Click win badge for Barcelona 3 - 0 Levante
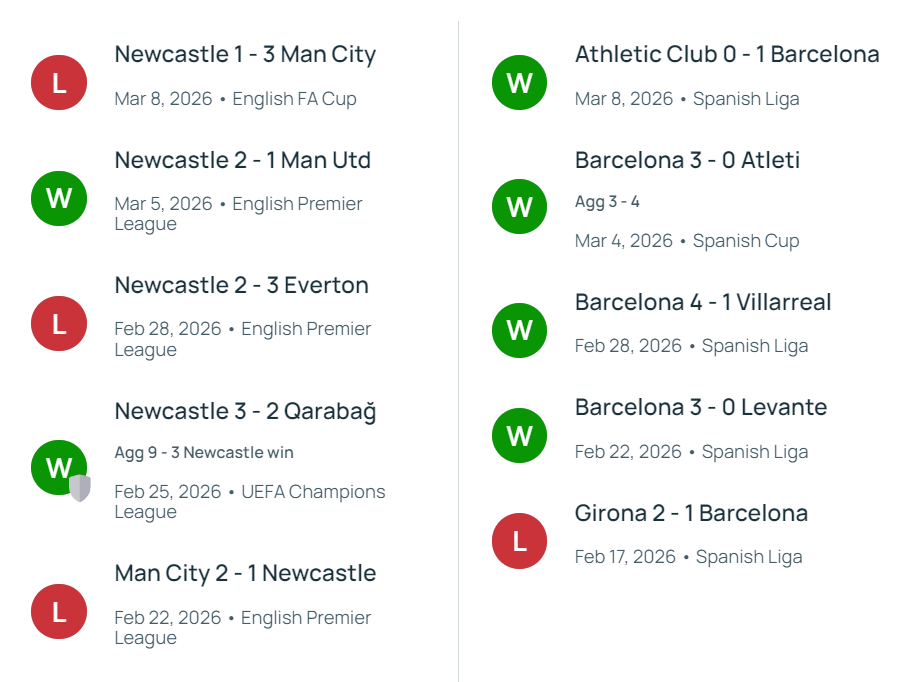The width and height of the screenshot is (909, 682). coord(519,435)
